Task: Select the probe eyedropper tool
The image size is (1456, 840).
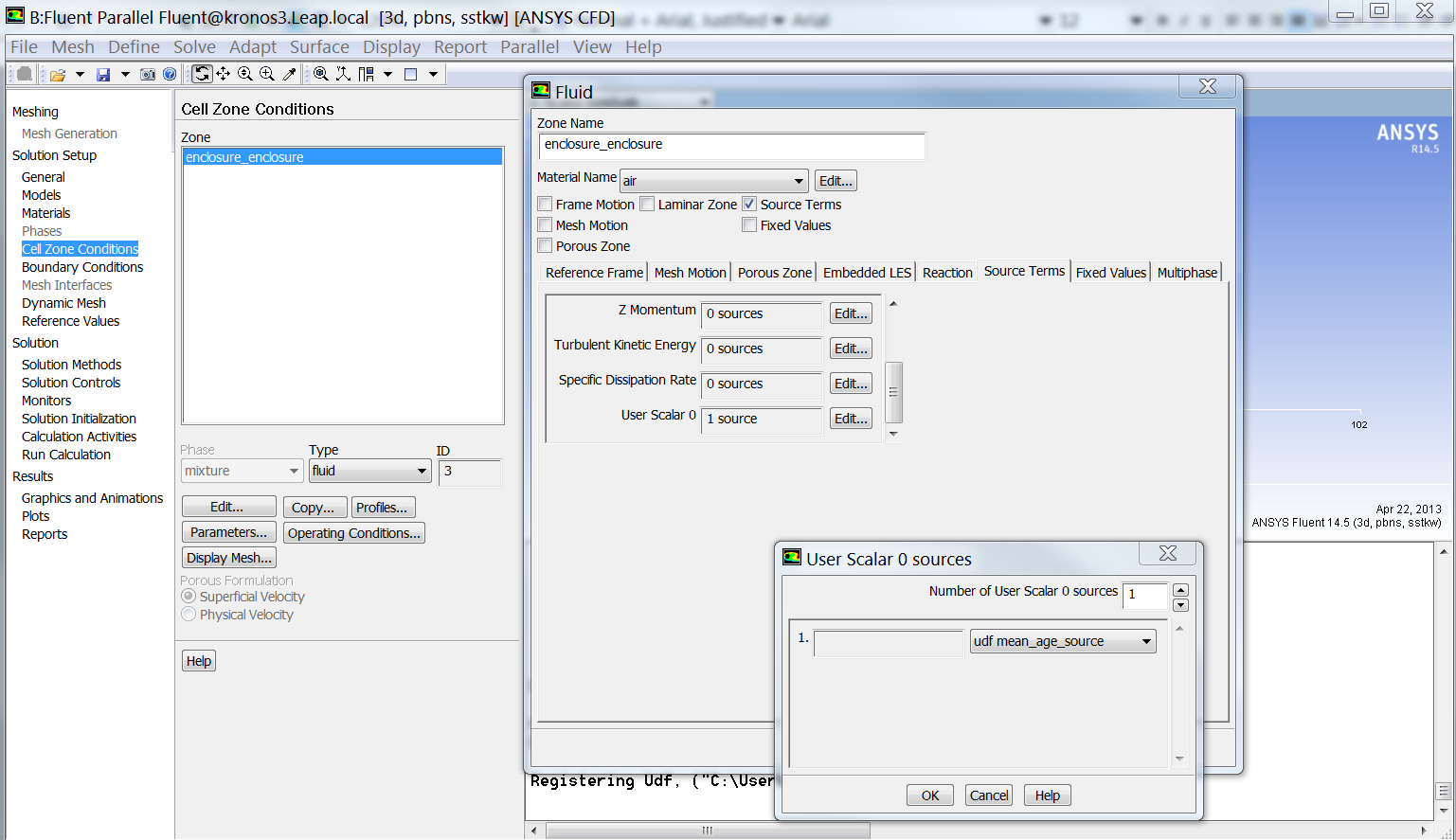Action: [290, 74]
